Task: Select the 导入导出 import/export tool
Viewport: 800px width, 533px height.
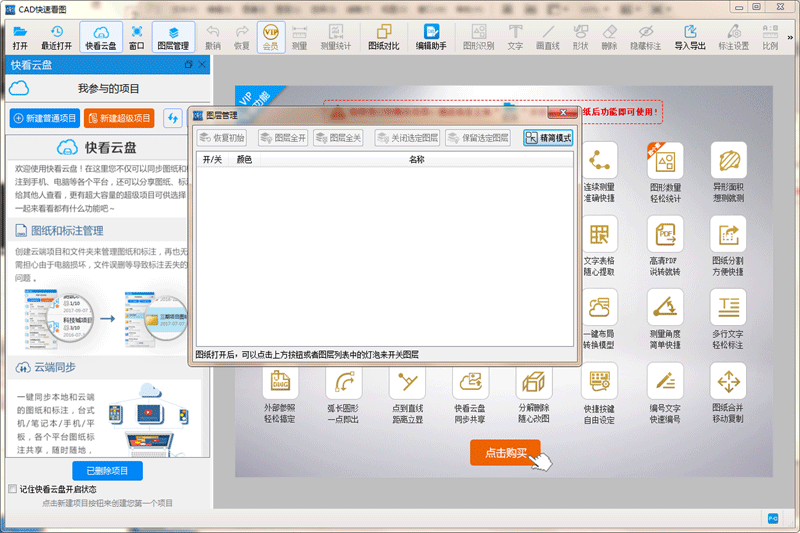Action: coord(689,38)
